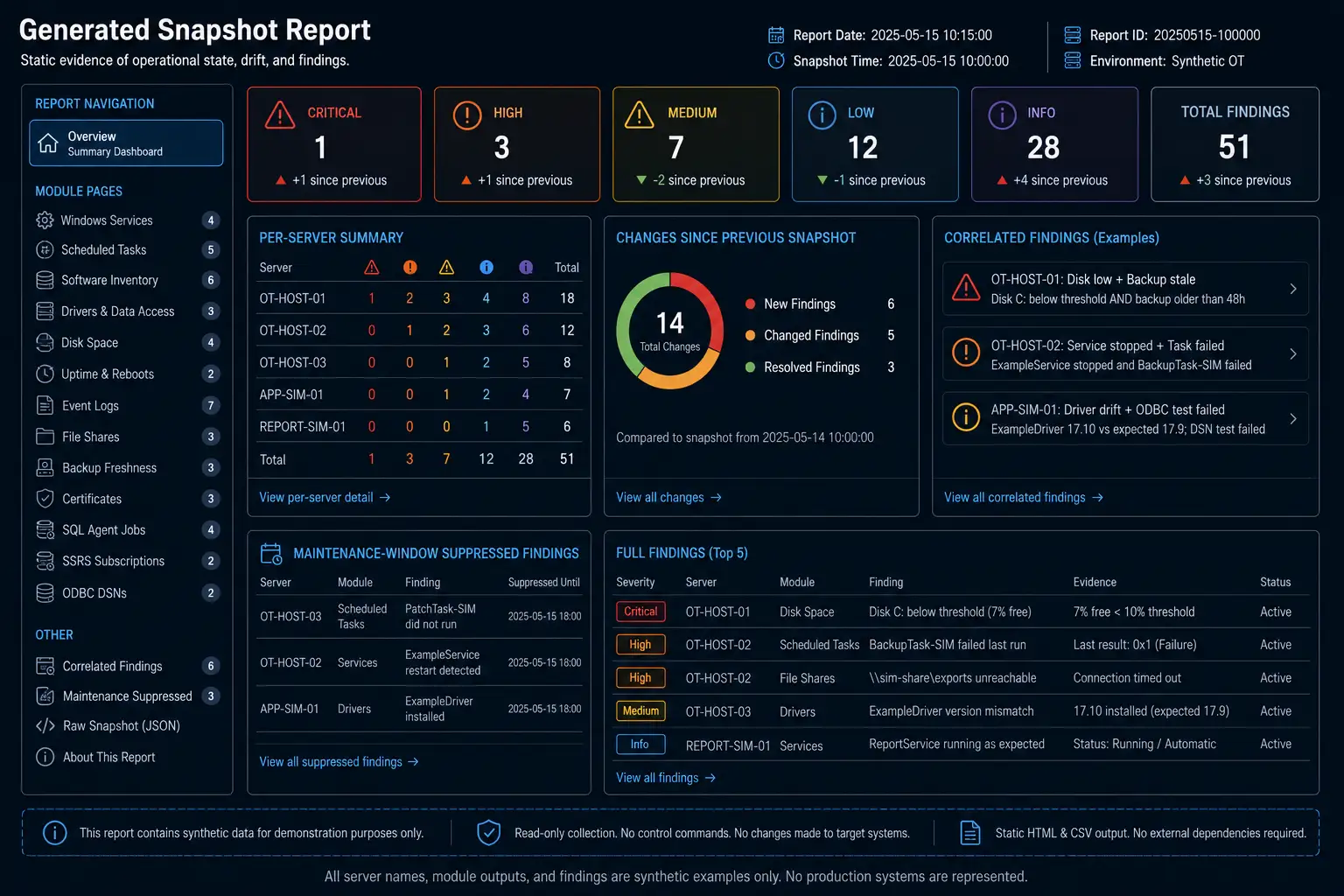Viewport: 1344px width, 896px height.
Task: Click the ExampleService restart detected finding
Action: (443, 662)
